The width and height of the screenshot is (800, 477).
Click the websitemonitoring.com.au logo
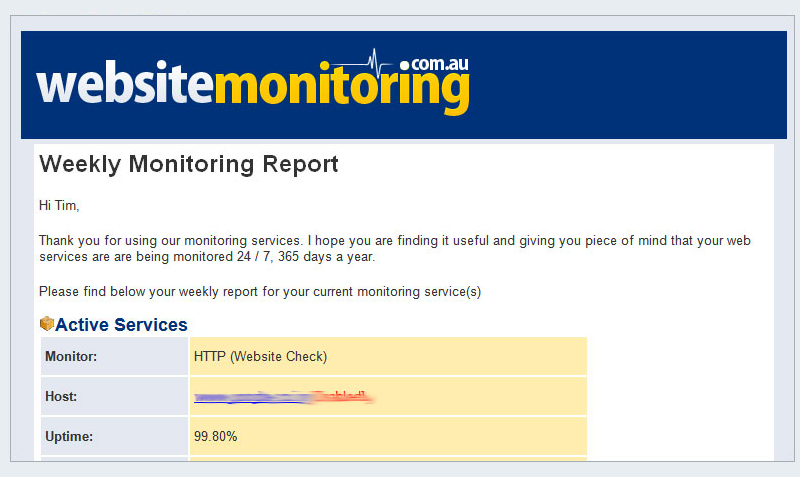click(253, 83)
